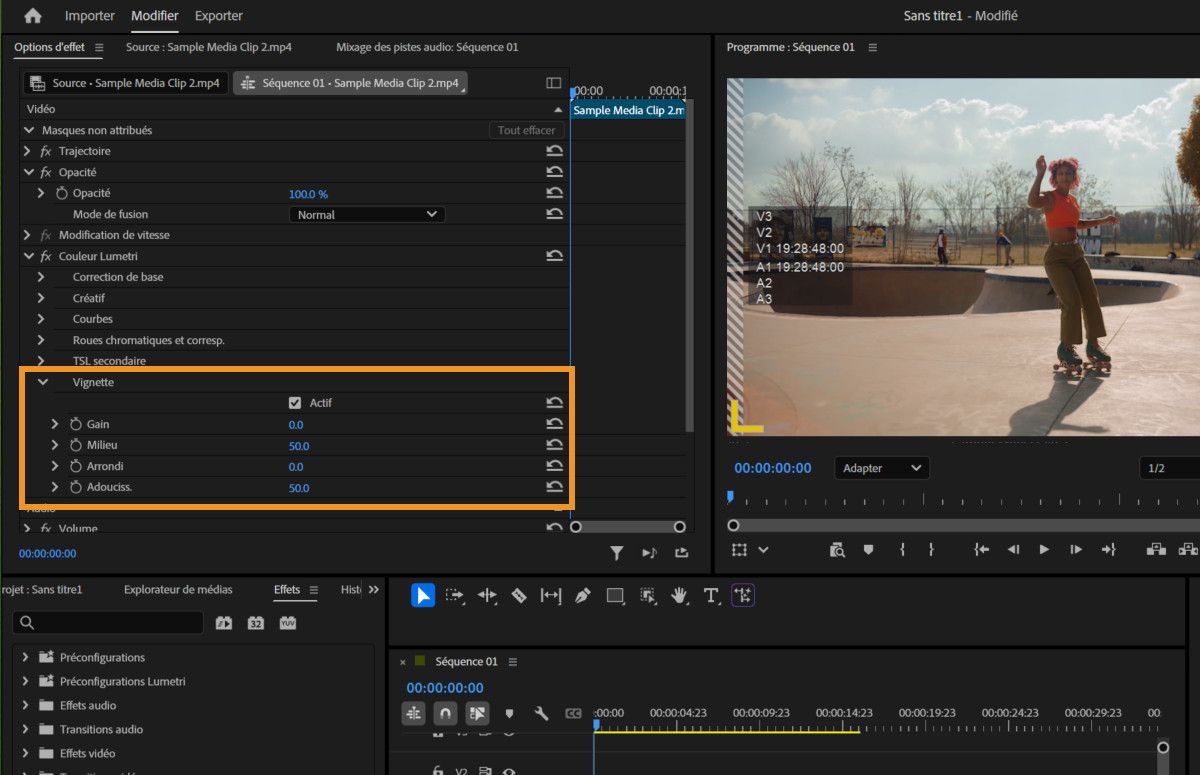The height and width of the screenshot is (775, 1200).
Task: Click the Opacité 100.0 % value
Action: [x=308, y=194]
